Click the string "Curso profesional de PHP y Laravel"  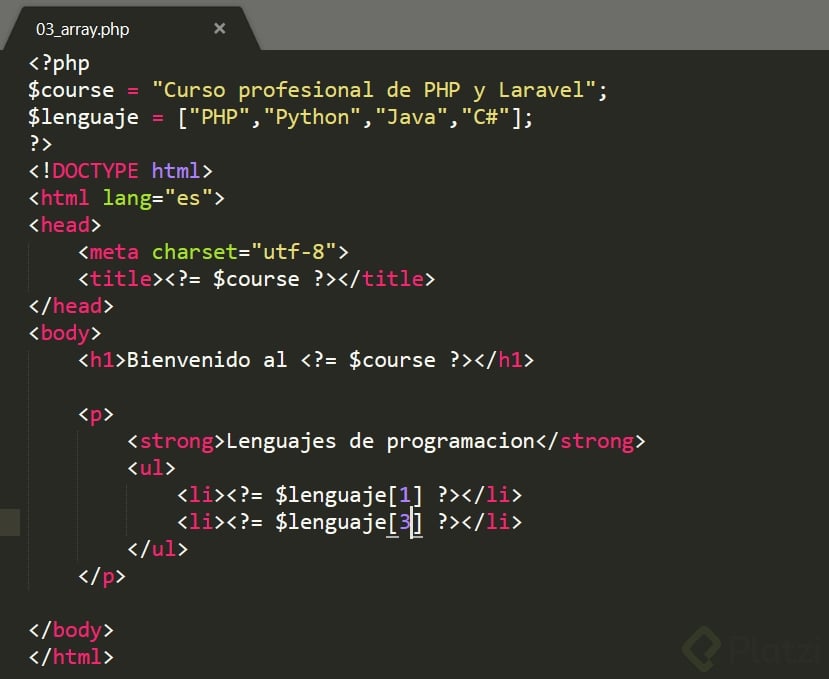point(374,90)
